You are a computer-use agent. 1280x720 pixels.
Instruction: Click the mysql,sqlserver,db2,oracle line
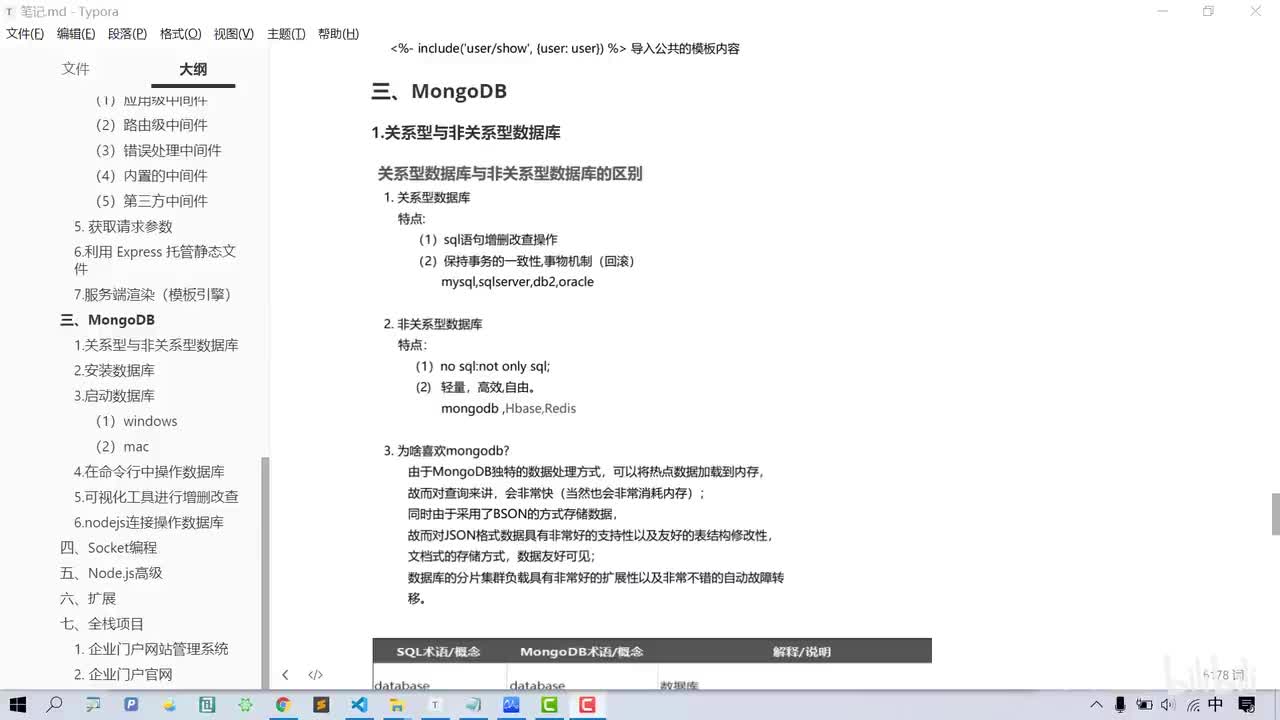(517, 282)
